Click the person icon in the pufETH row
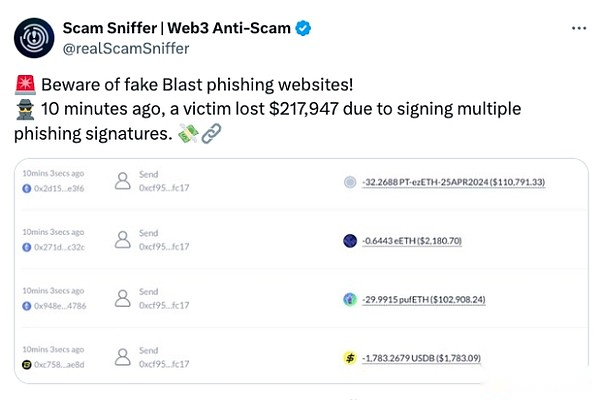600x400 pixels. [x=122, y=298]
